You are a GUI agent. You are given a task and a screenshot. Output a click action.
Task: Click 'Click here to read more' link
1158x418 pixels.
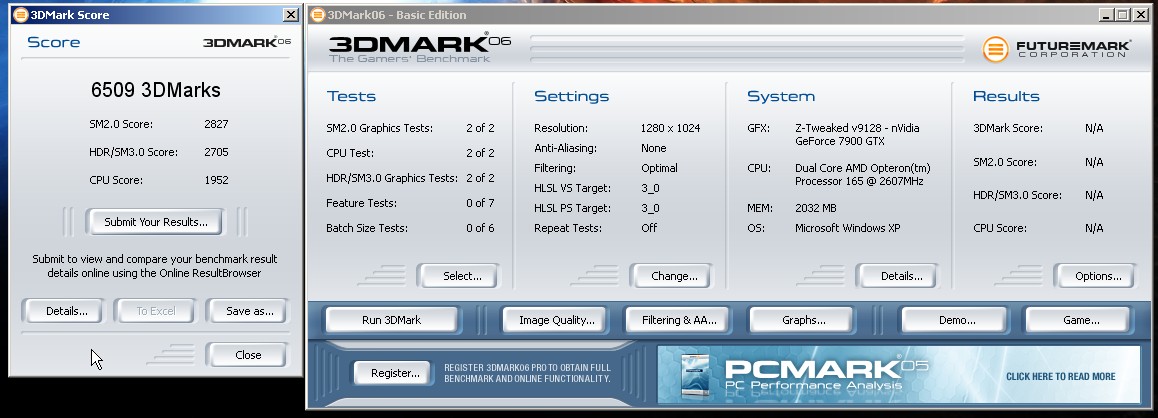(1061, 377)
